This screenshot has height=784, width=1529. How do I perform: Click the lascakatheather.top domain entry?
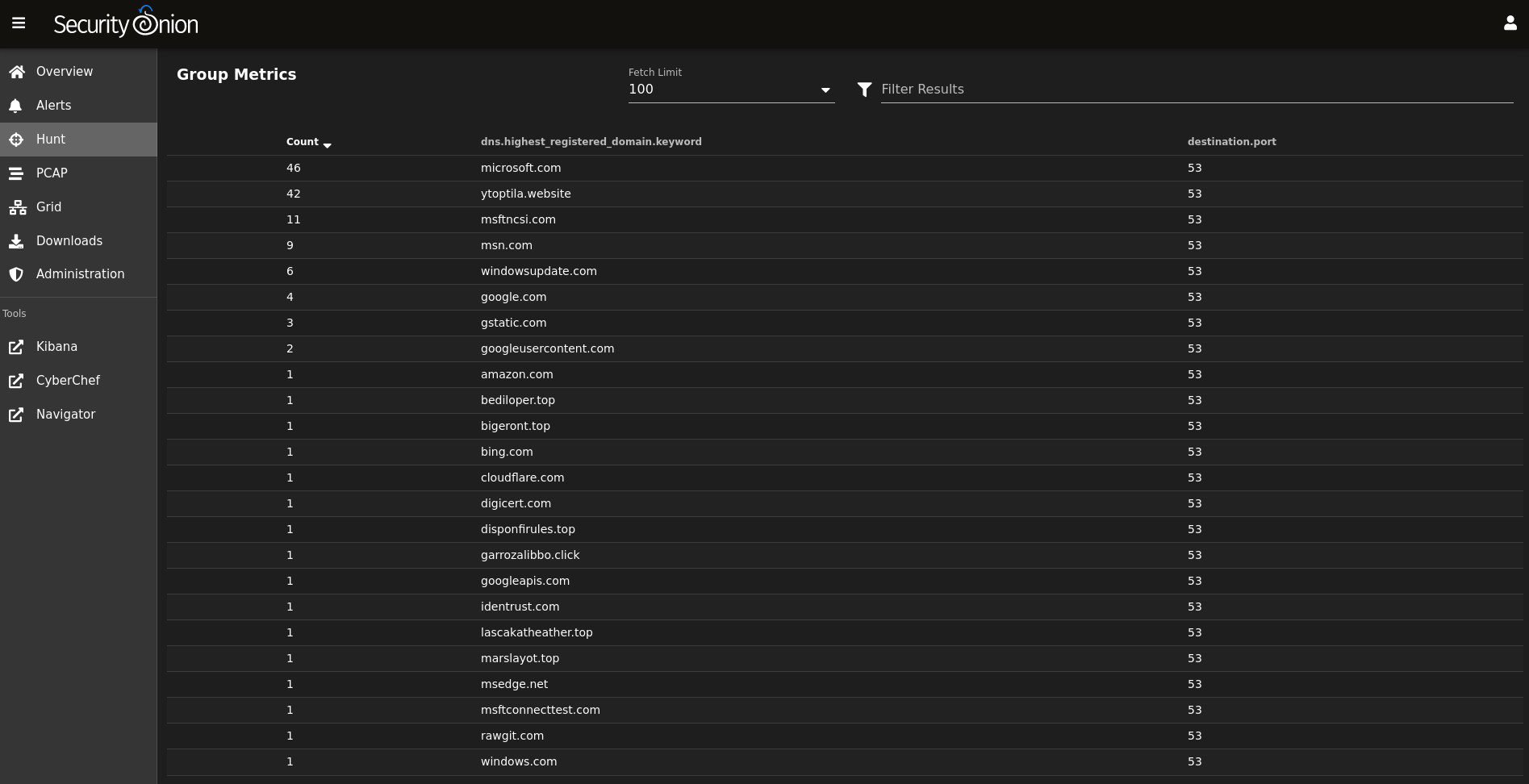click(537, 632)
